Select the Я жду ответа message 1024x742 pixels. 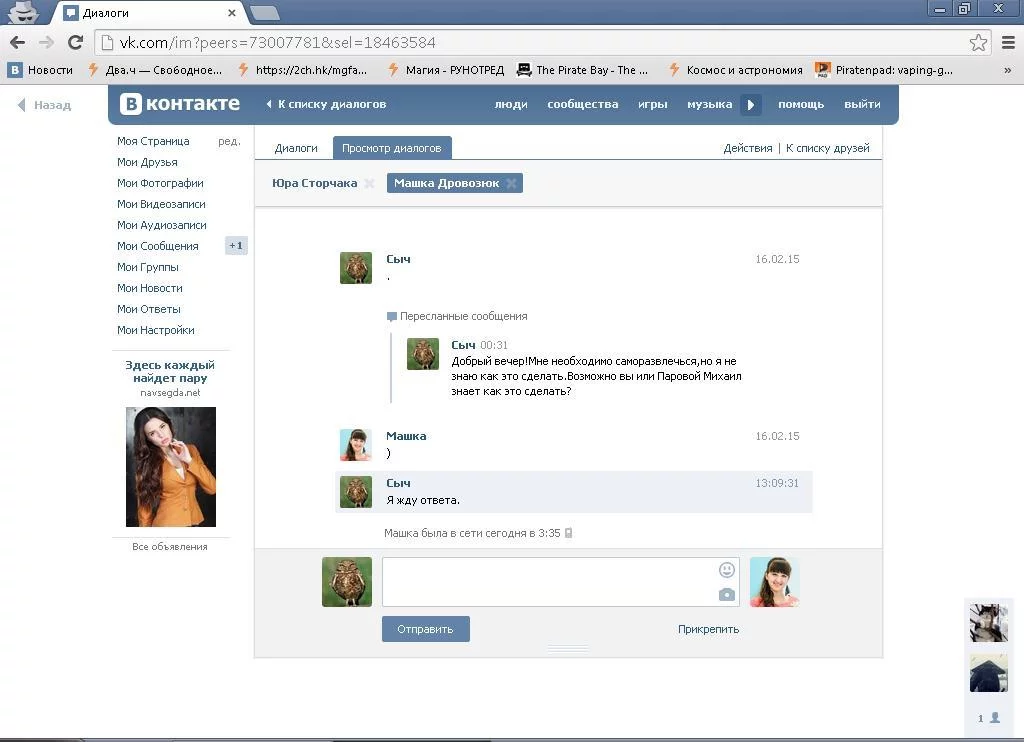[574, 492]
